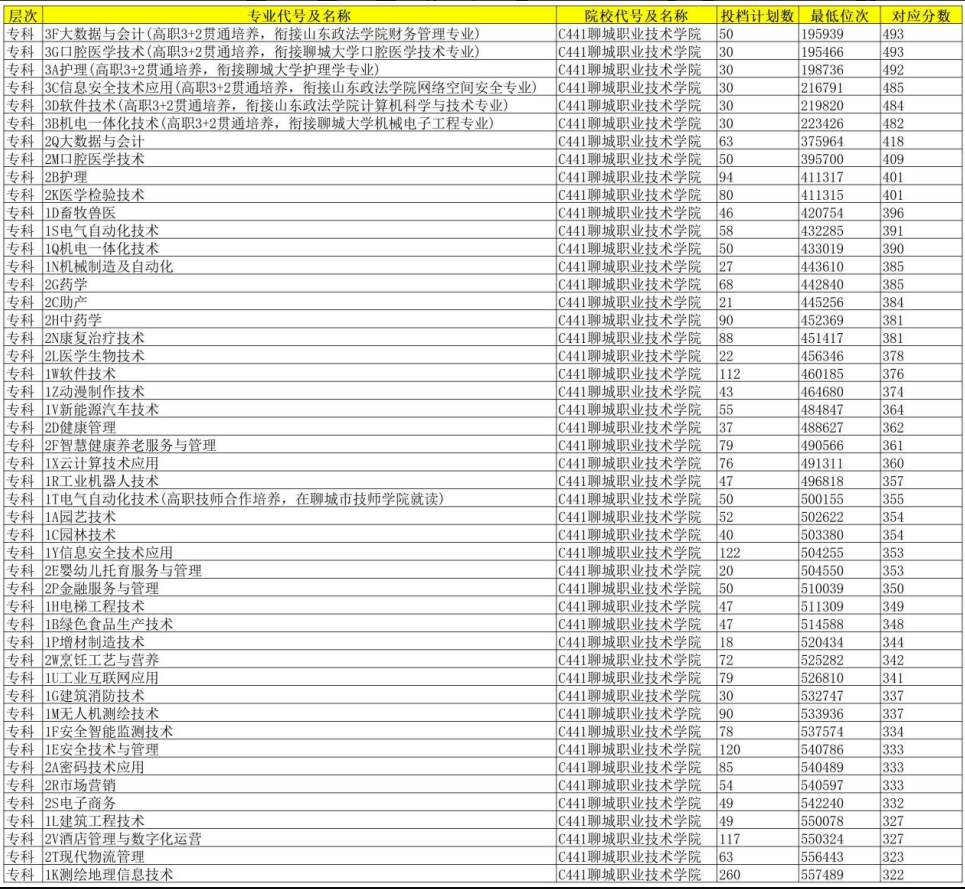Click the 2B护理 cell

299,177
